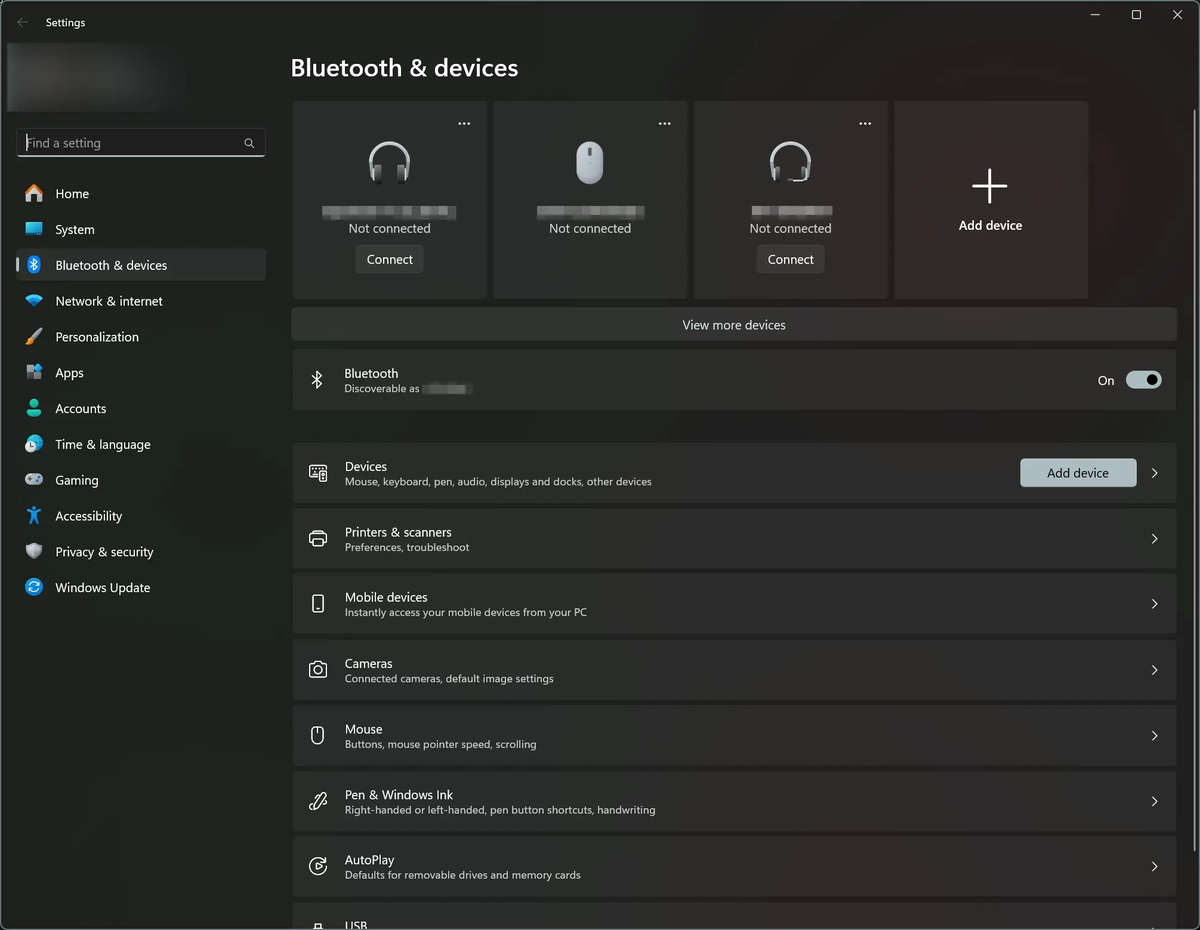
Task: Click the plus icon on Add device tile
Action: 990,187
